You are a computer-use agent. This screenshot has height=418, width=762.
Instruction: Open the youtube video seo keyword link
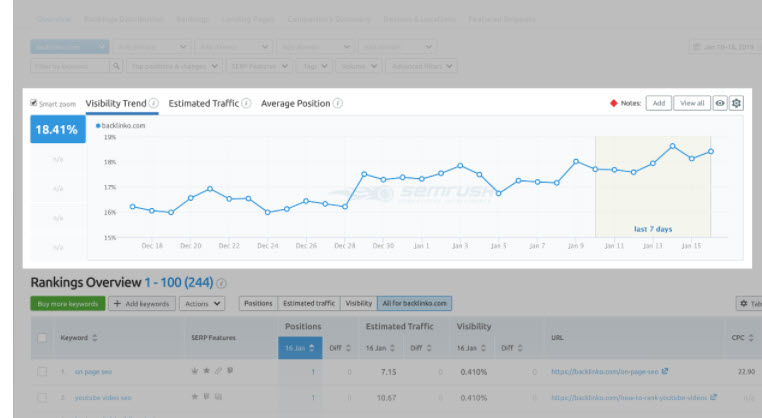coord(103,398)
